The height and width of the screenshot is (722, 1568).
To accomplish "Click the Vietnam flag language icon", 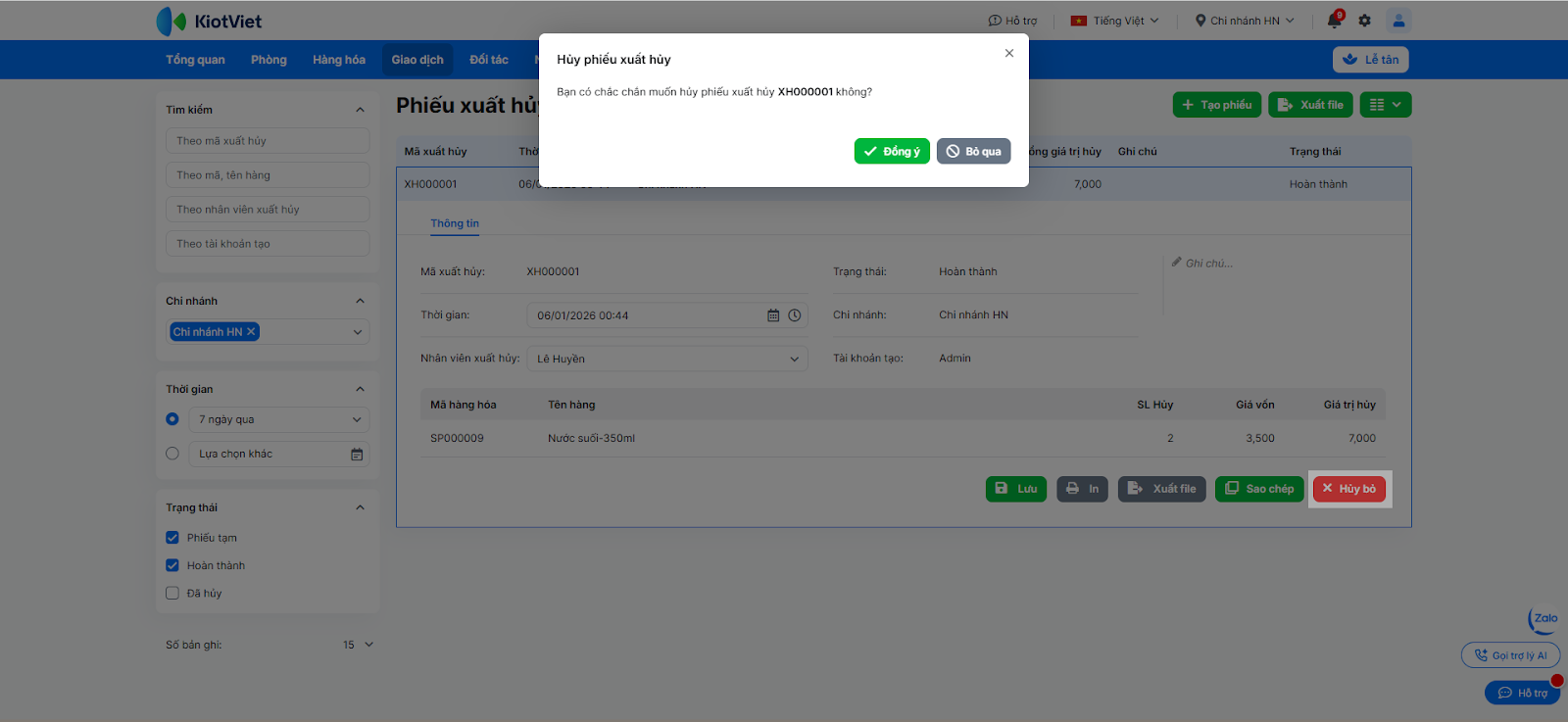I will 1078,21.
